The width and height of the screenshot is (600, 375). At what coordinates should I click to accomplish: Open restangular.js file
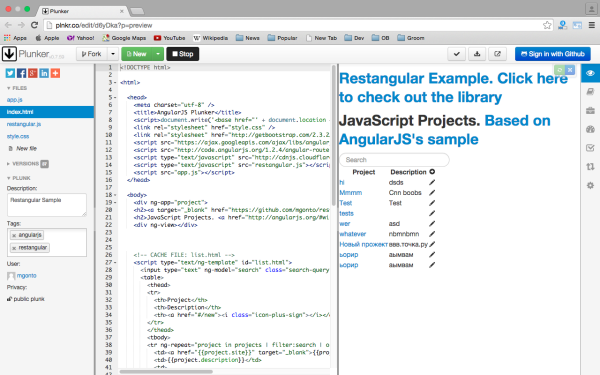(x=24, y=124)
